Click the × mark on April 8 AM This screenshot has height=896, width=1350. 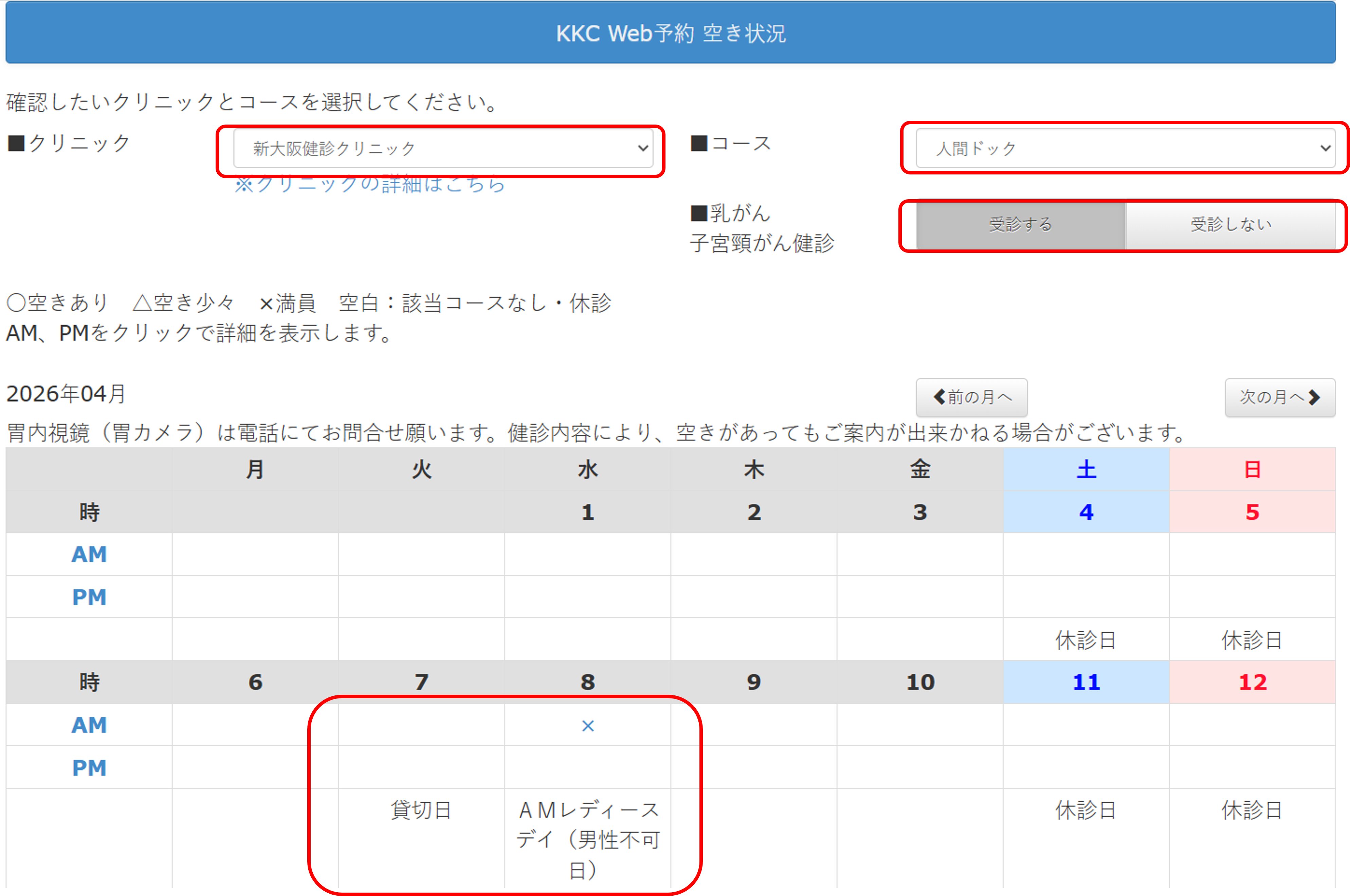coord(587,726)
